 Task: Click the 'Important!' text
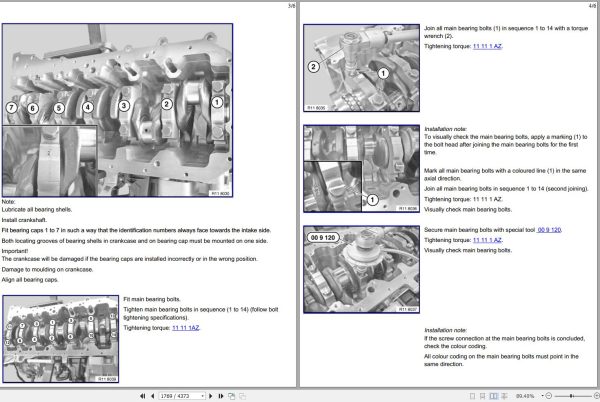[15, 251]
